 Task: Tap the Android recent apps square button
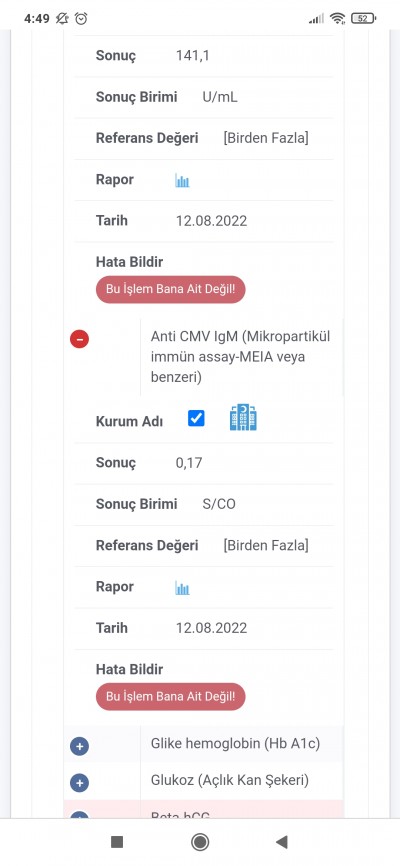117,842
